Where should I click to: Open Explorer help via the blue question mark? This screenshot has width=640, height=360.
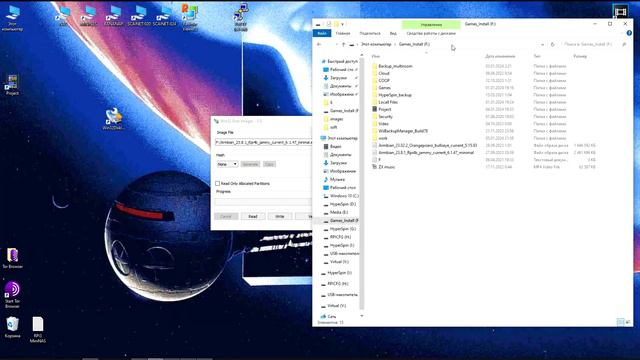click(629, 33)
